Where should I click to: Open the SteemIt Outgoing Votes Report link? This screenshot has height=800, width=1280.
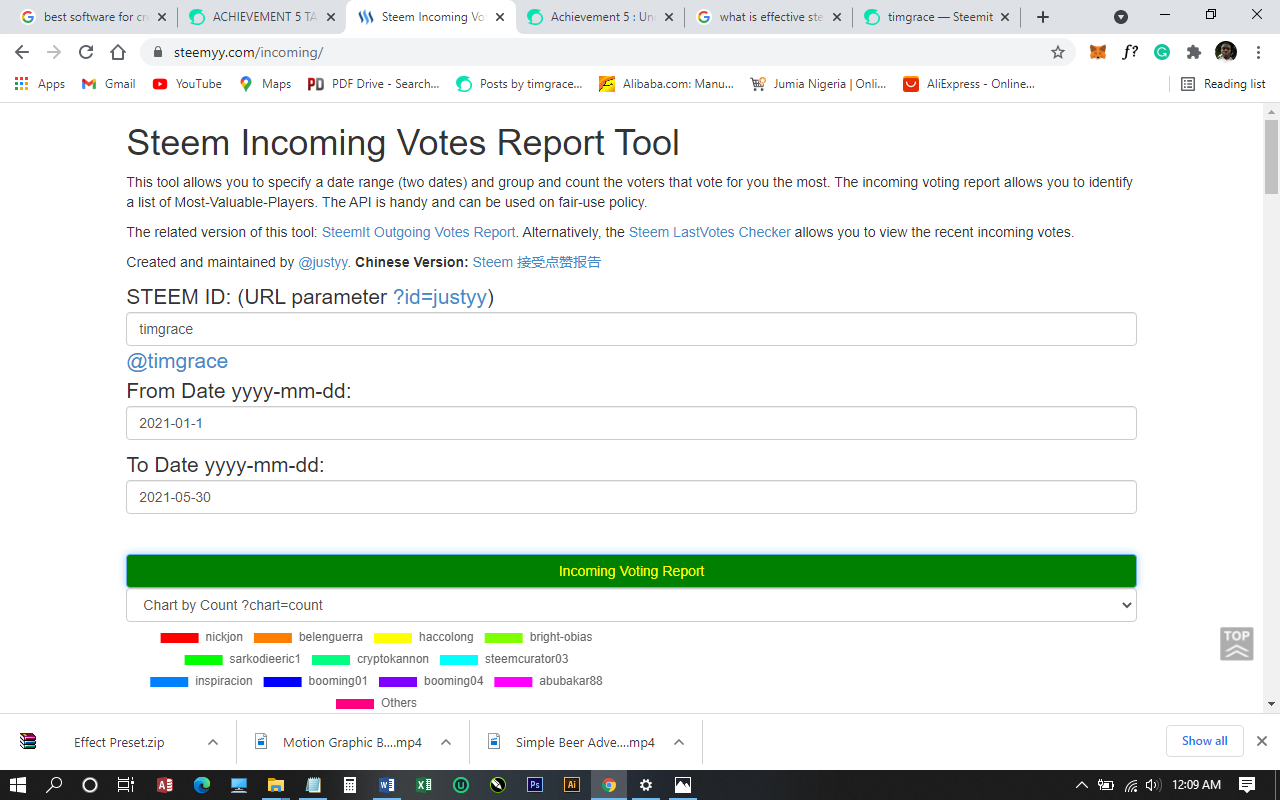pos(417,231)
